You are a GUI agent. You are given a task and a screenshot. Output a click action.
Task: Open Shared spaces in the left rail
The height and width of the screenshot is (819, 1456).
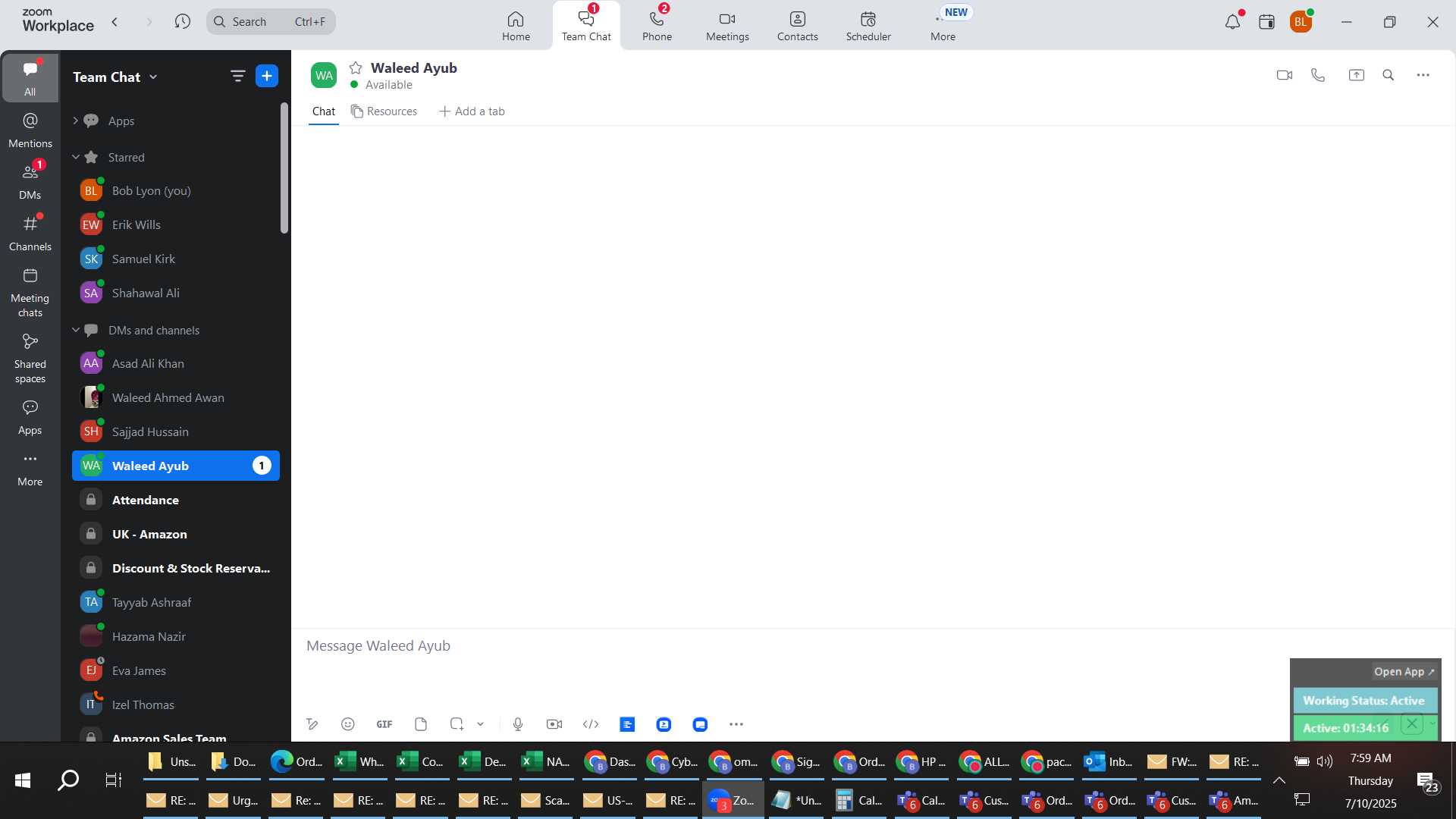tap(30, 358)
